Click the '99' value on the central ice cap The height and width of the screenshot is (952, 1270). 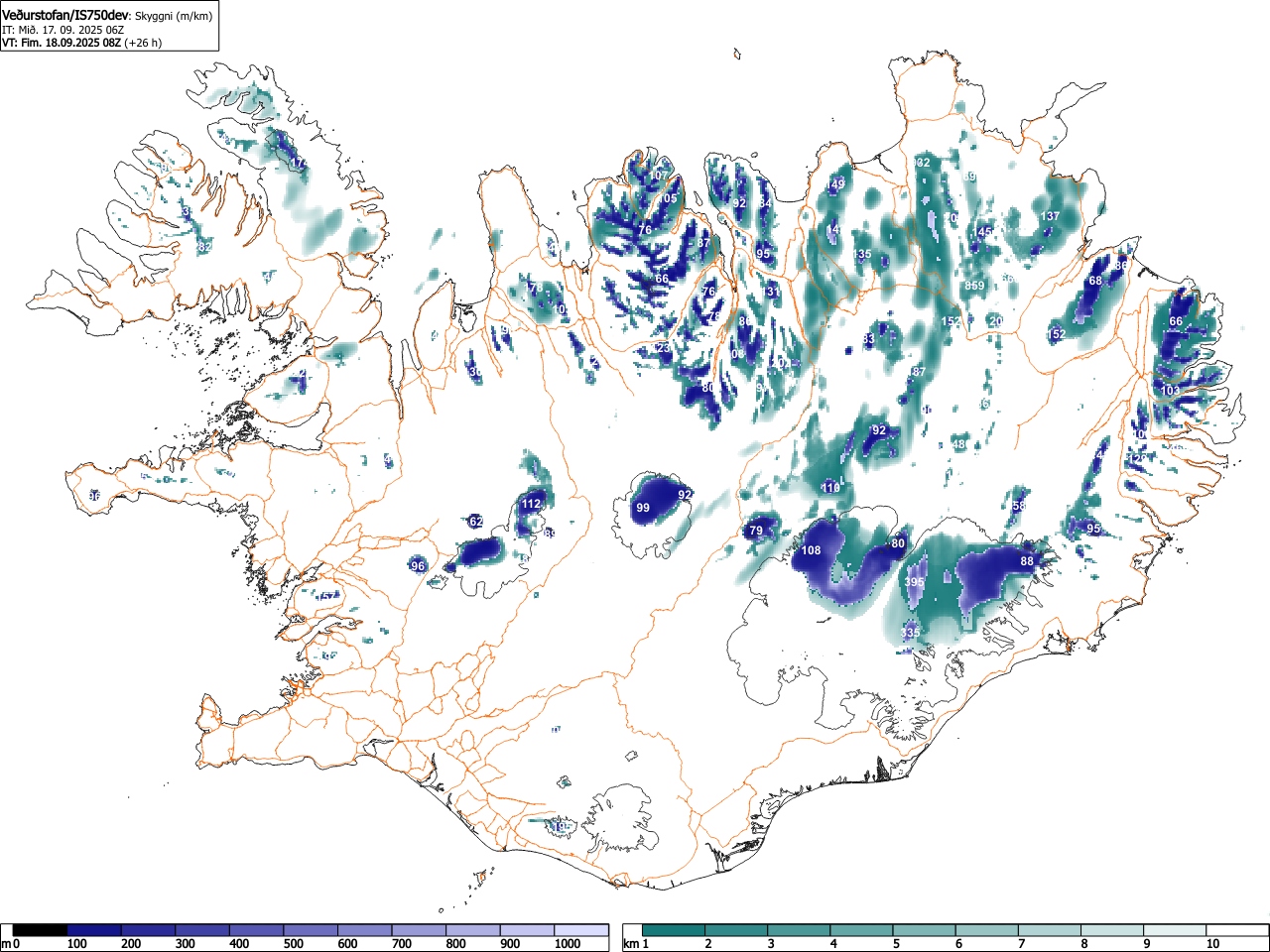pos(643,508)
